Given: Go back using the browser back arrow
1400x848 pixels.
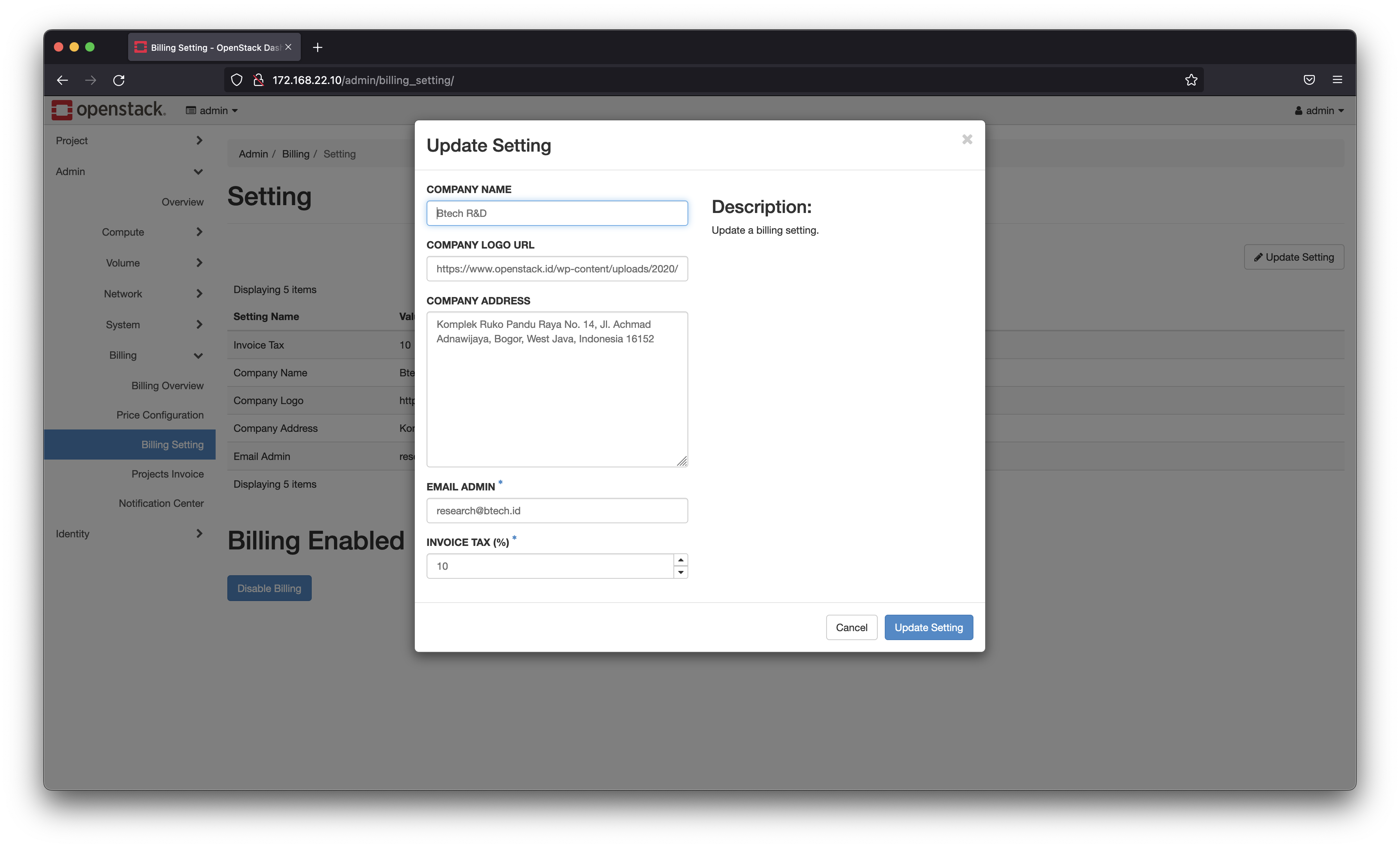Looking at the screenshot, I should tap(62, 80).
